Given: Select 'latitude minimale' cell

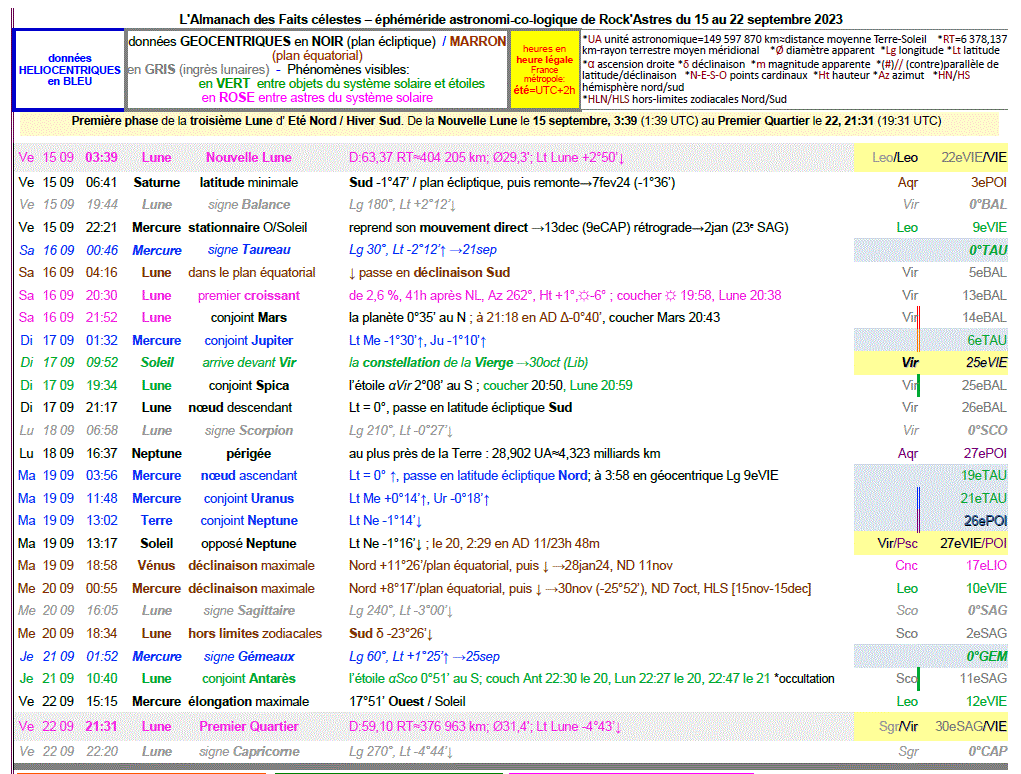Looking at the screenshot, I should tap(249, 182).
